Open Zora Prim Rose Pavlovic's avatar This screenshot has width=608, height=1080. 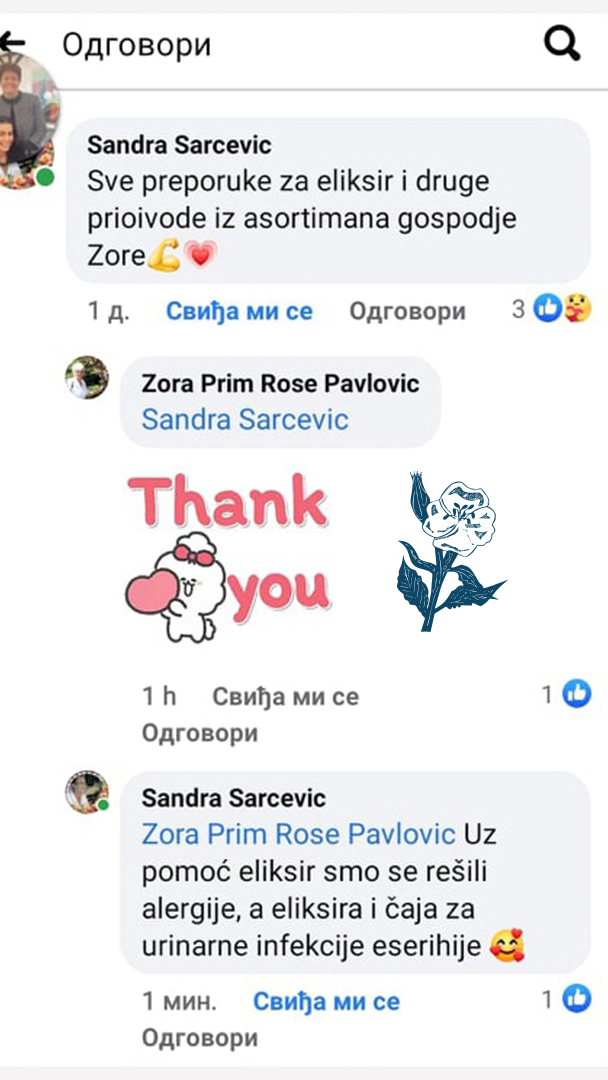[x=87, y=377]
